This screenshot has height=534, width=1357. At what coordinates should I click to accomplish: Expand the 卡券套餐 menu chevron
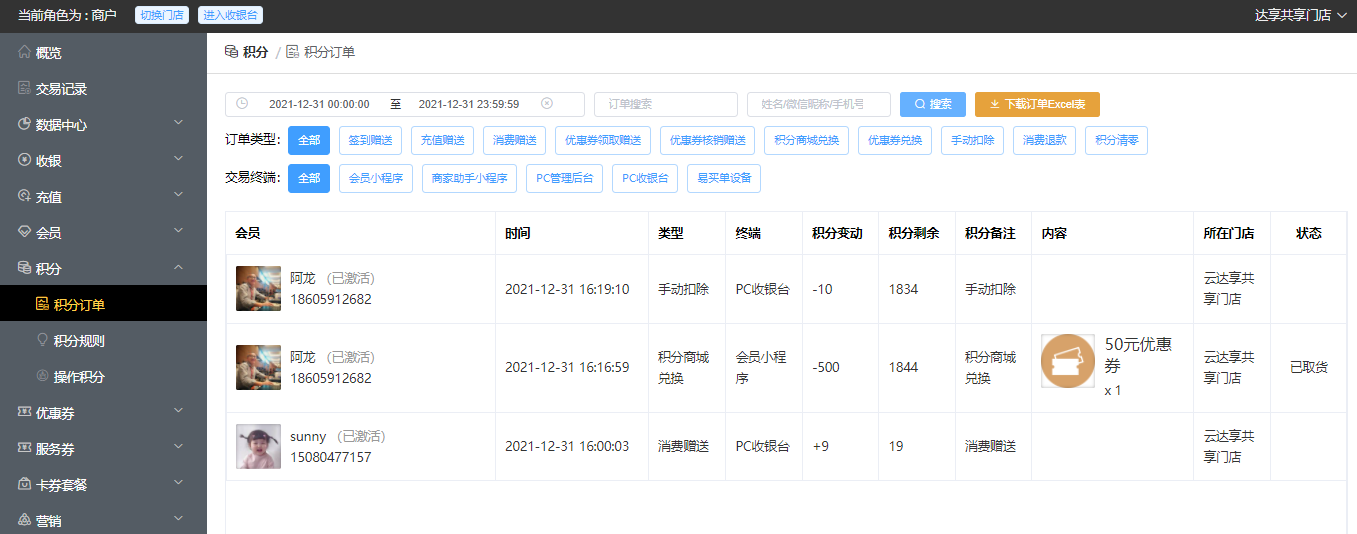[178, 484]
